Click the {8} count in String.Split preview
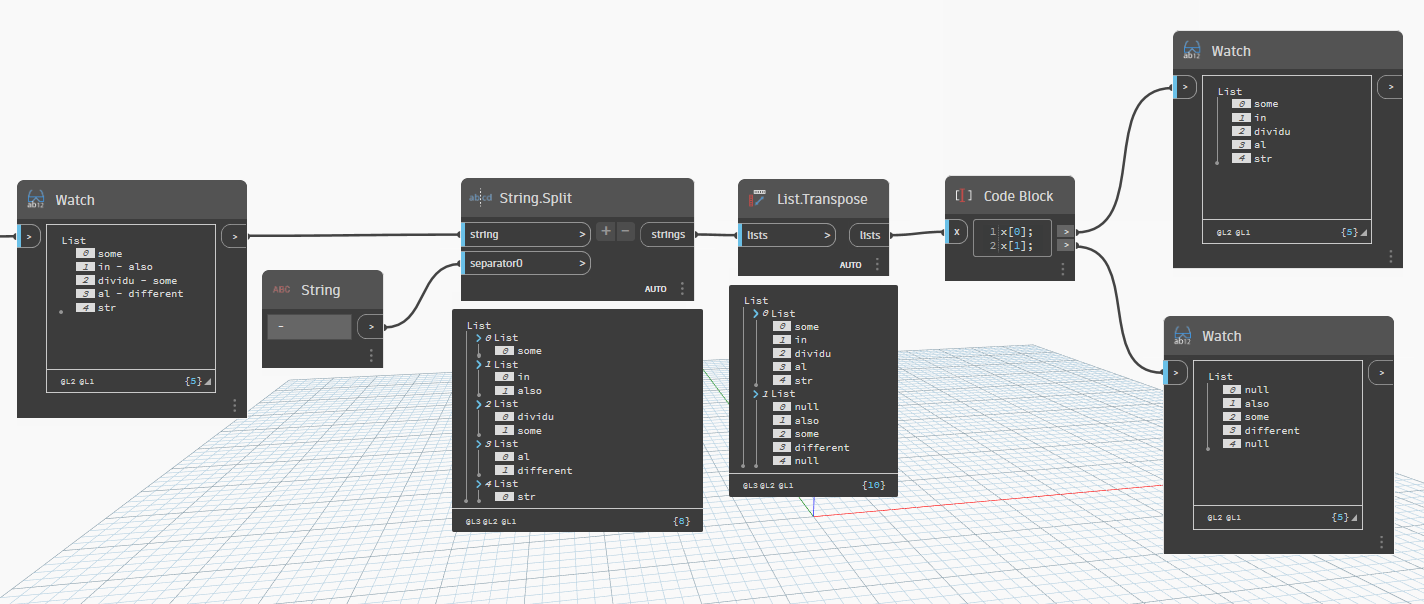1424x604 pixels. [681, 522]
